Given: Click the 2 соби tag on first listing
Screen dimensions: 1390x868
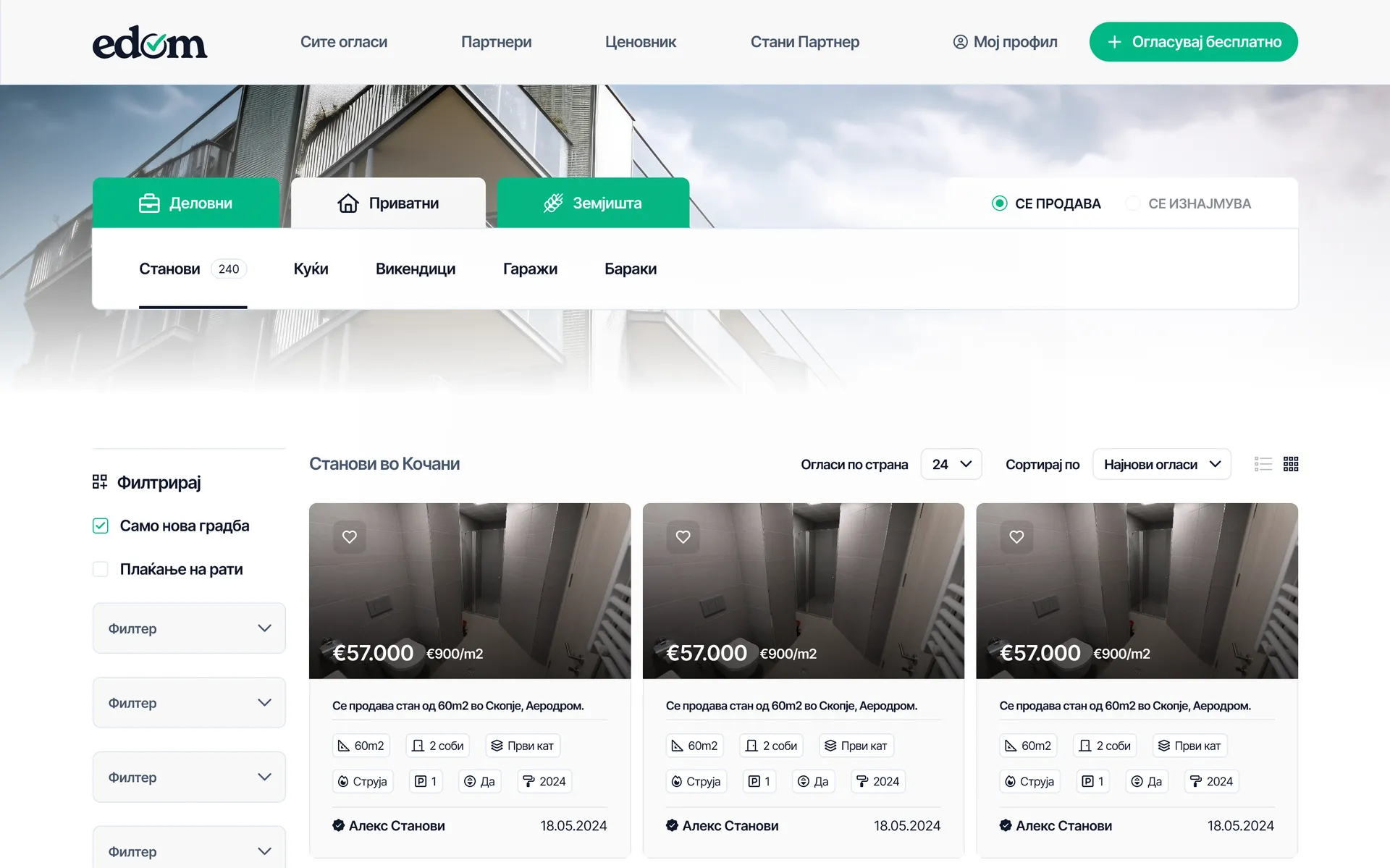Looking at the screenshot, I should click(x=438, y=746).
